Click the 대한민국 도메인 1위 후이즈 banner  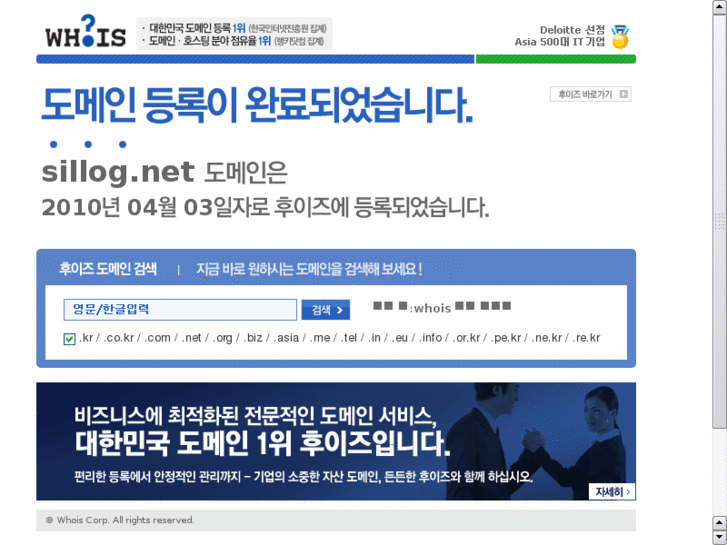(336, 441)
